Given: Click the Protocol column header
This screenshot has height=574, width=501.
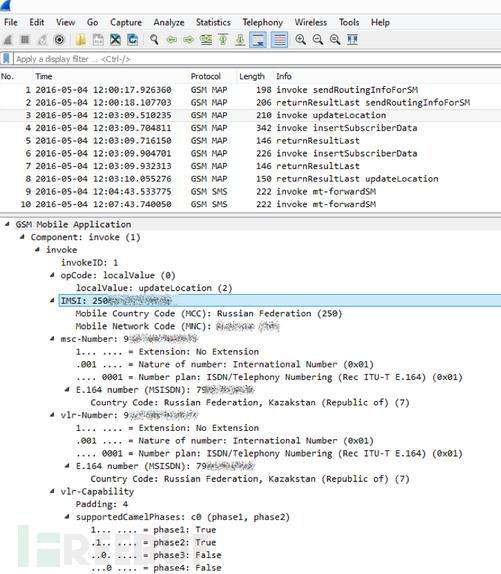Looking at the screenshot, I should 206,77.
